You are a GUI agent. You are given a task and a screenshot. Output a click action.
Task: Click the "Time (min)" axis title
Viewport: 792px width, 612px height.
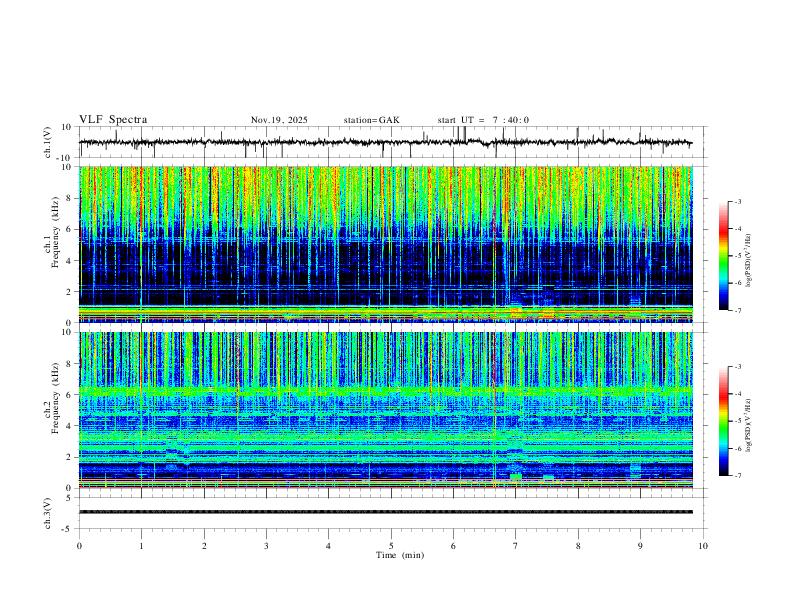pos(400,555)
